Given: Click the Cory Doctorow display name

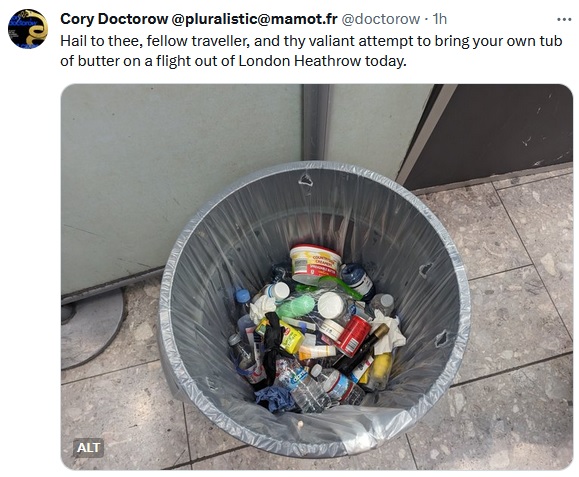Looking at the screenshot, I should point(114,19).
